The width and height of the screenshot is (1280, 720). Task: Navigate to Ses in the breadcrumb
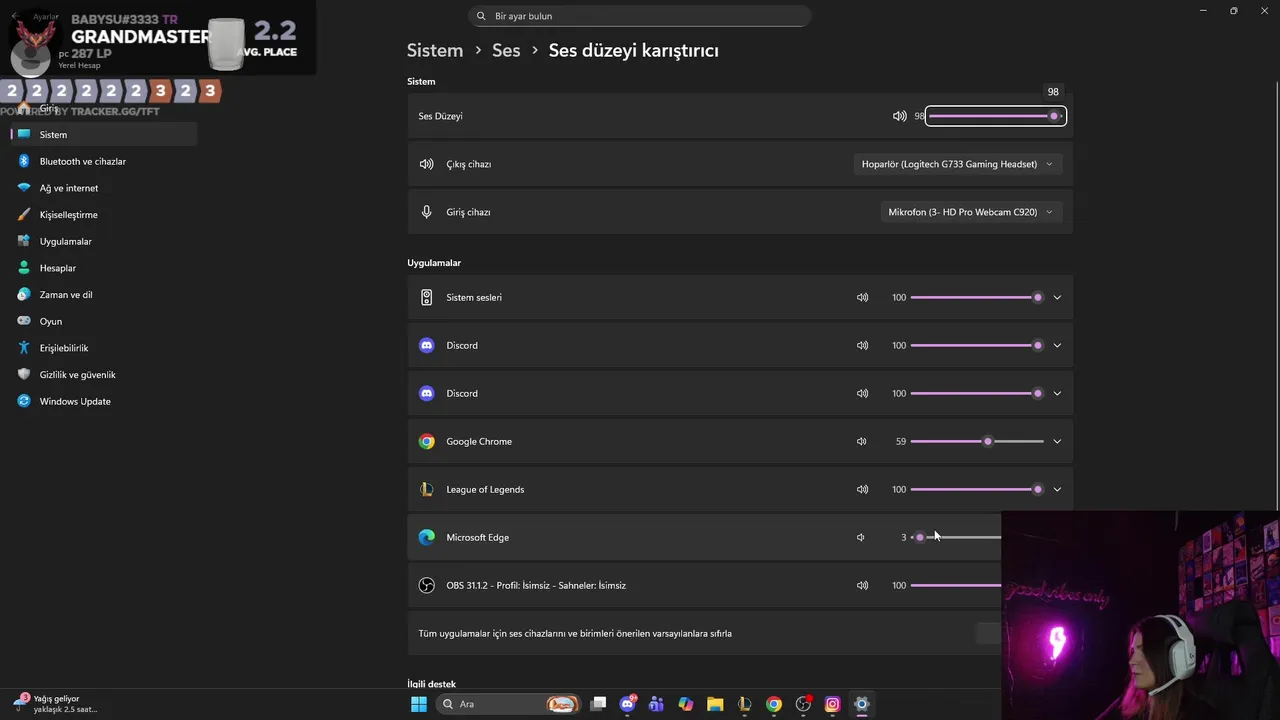tap(506, 50)
